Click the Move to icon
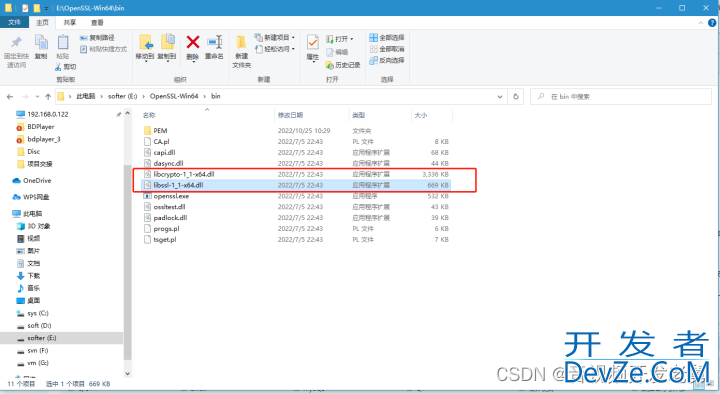 pos(145,42)
